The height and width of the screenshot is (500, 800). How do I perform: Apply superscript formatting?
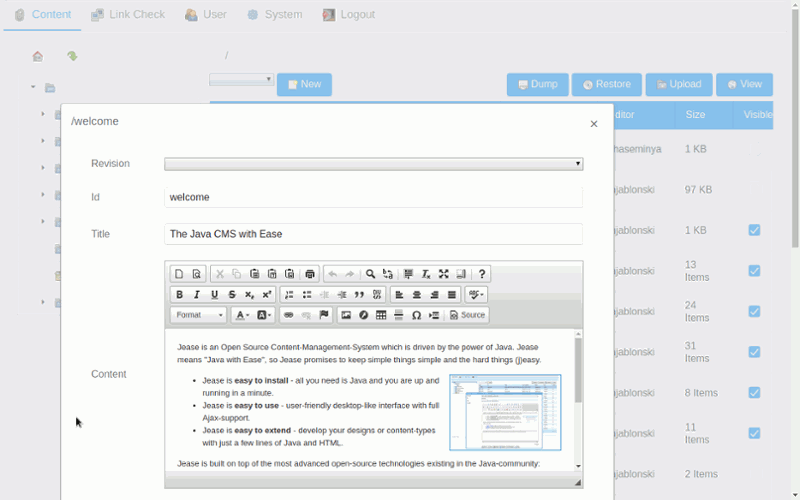[x=266, y=294]
